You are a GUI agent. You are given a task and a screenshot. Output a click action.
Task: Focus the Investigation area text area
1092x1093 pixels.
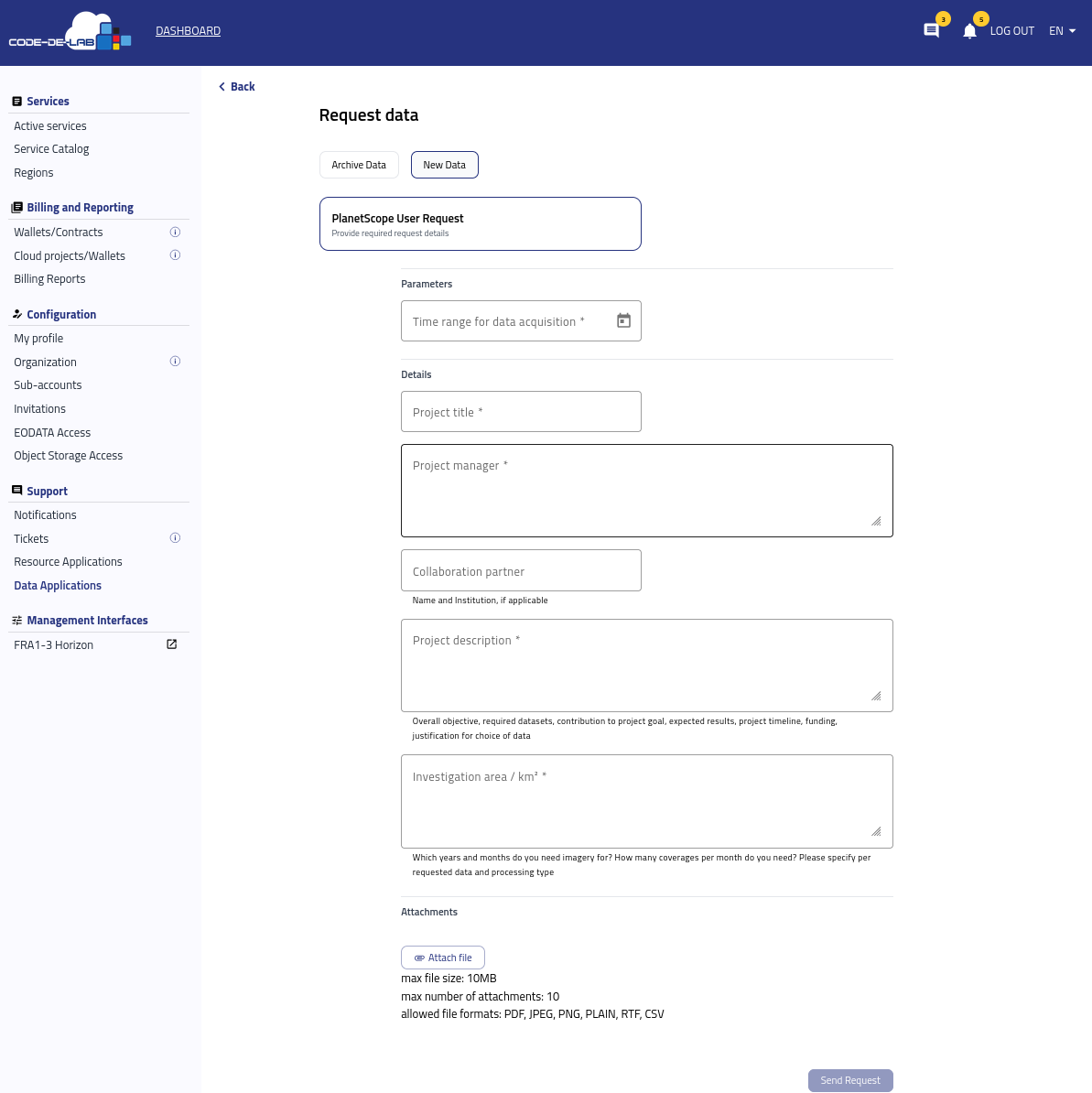point(647,801)
